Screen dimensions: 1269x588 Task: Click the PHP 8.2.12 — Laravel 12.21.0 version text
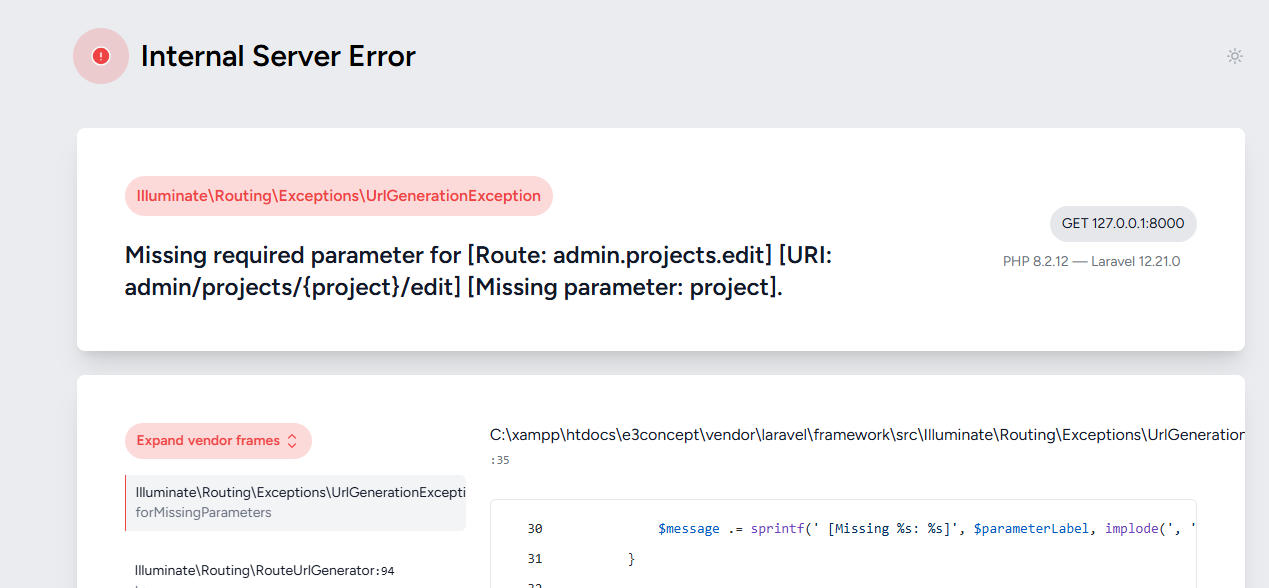(1091, 262)
